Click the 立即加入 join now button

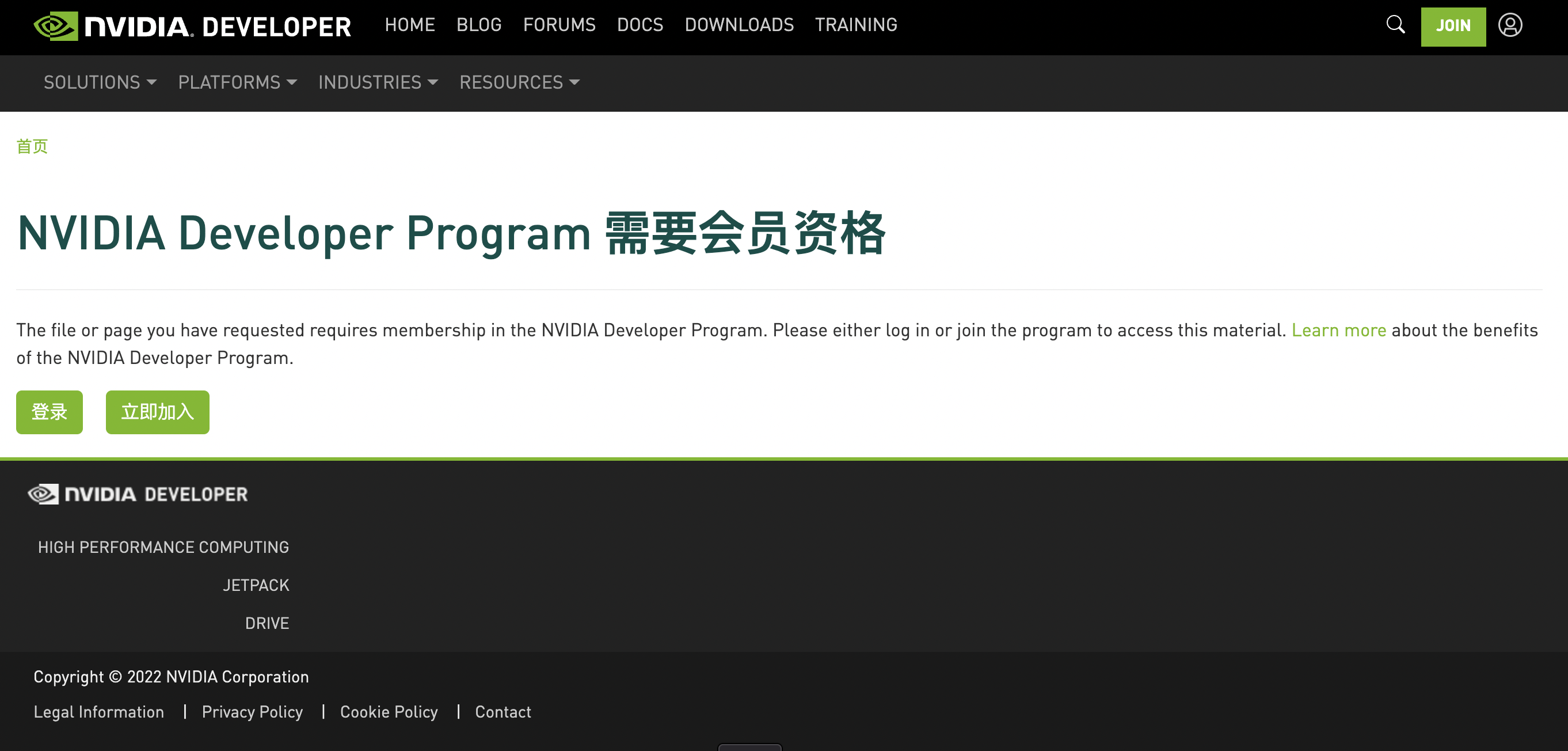coord(158,412)
